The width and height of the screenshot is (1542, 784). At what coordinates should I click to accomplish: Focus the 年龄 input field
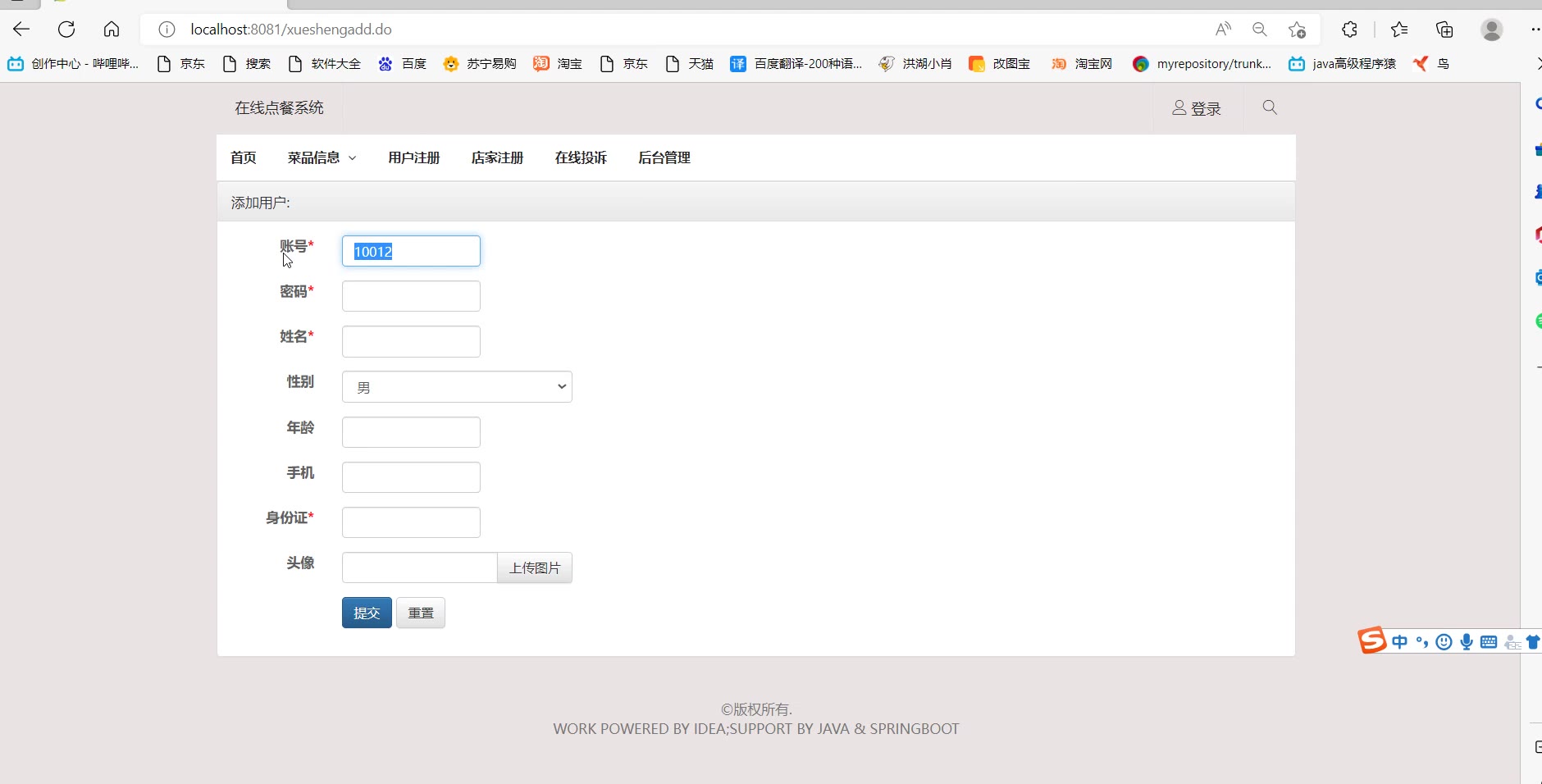click(411, 432)
